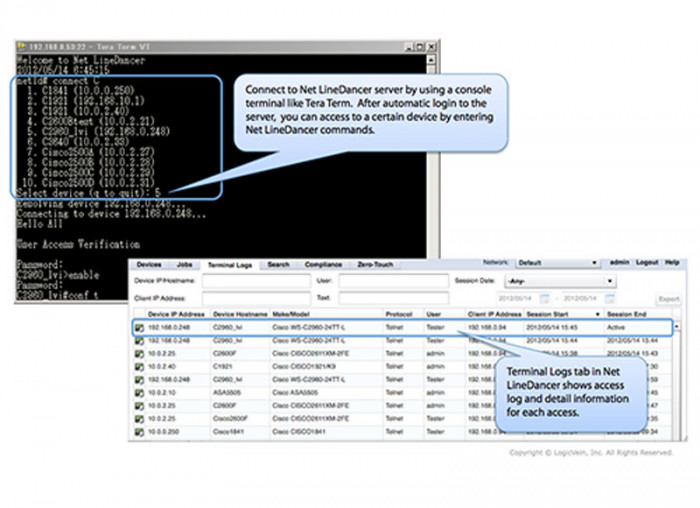Sort by the User column header
Viewport: 700px width, 508px height.
433,315
